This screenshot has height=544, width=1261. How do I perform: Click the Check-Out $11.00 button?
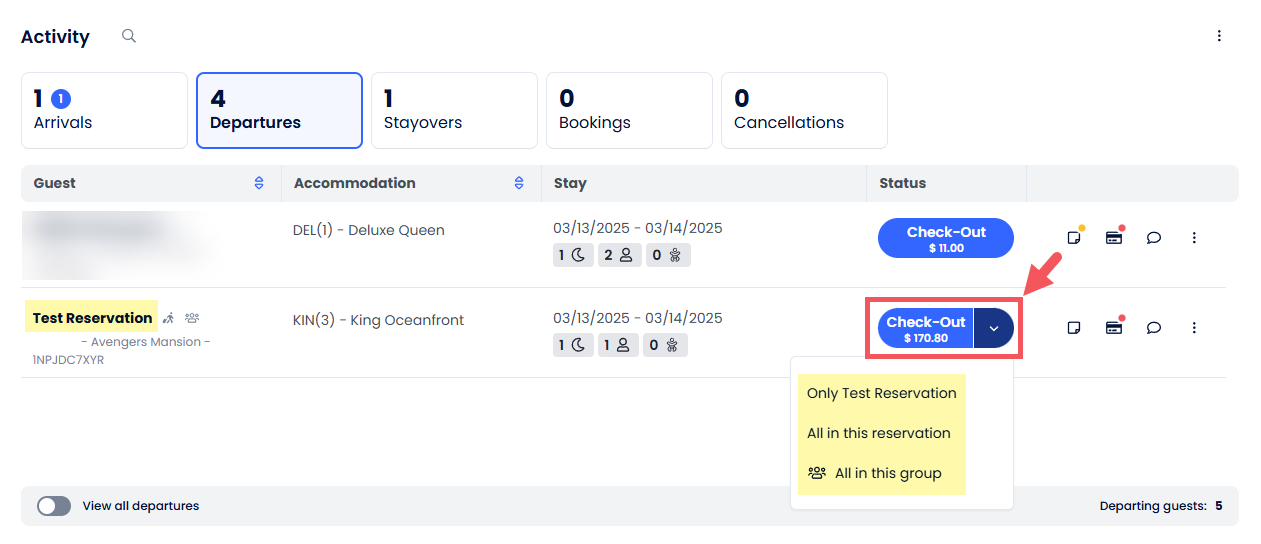[x=945, y=238]
